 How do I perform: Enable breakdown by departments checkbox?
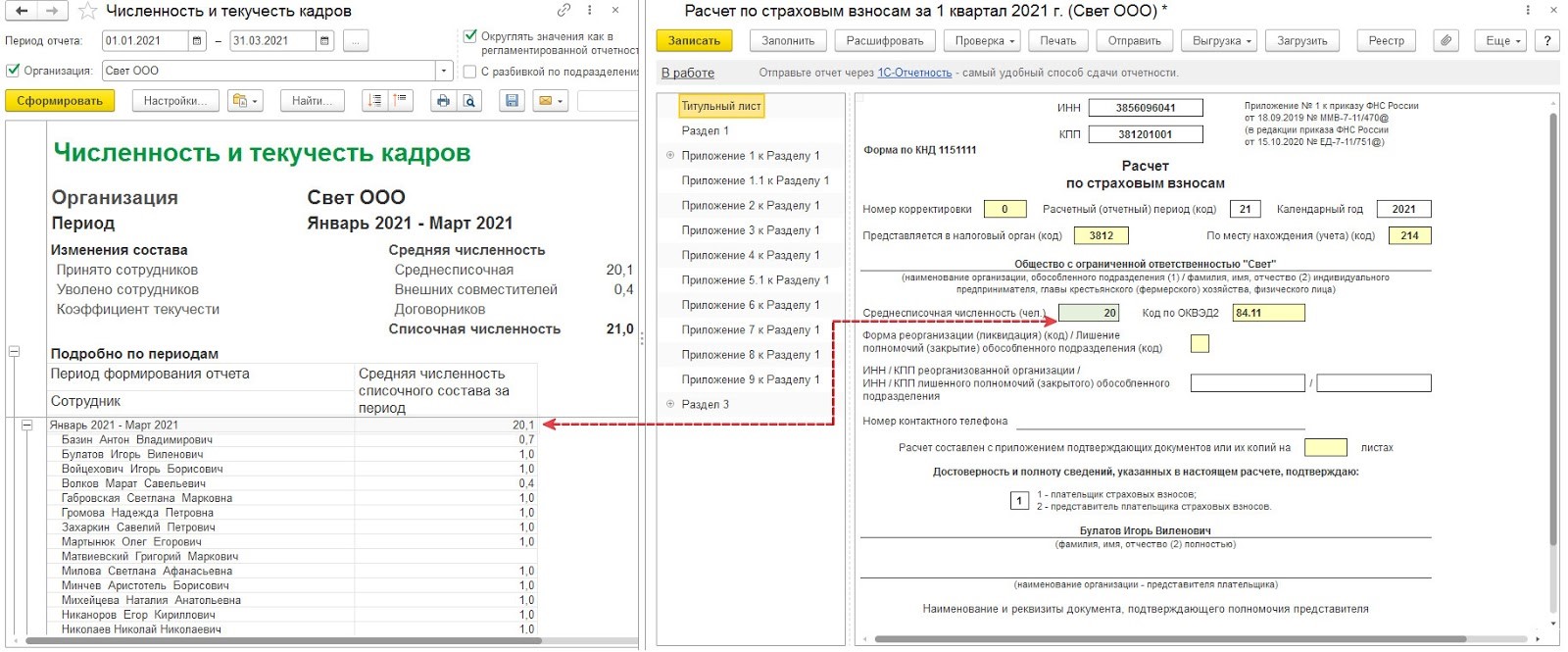470,72
